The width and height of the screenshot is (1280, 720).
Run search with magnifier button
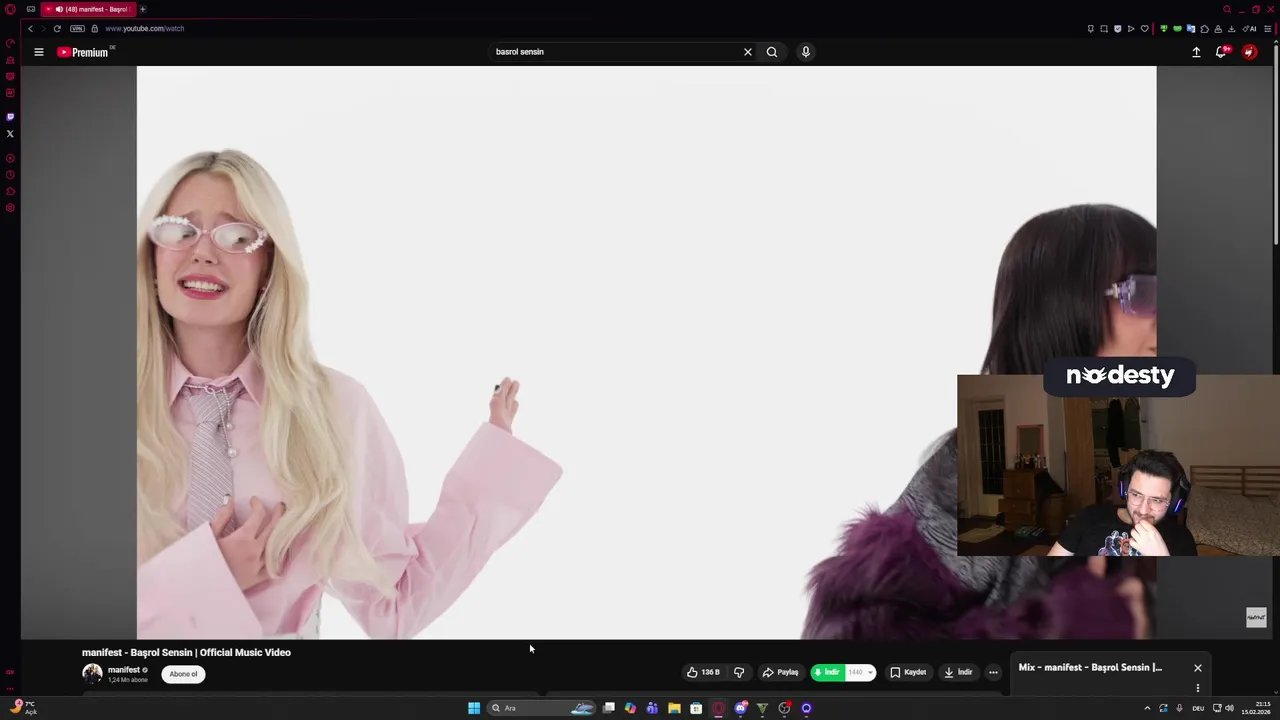pyautogui.click(x=772, y=52)
